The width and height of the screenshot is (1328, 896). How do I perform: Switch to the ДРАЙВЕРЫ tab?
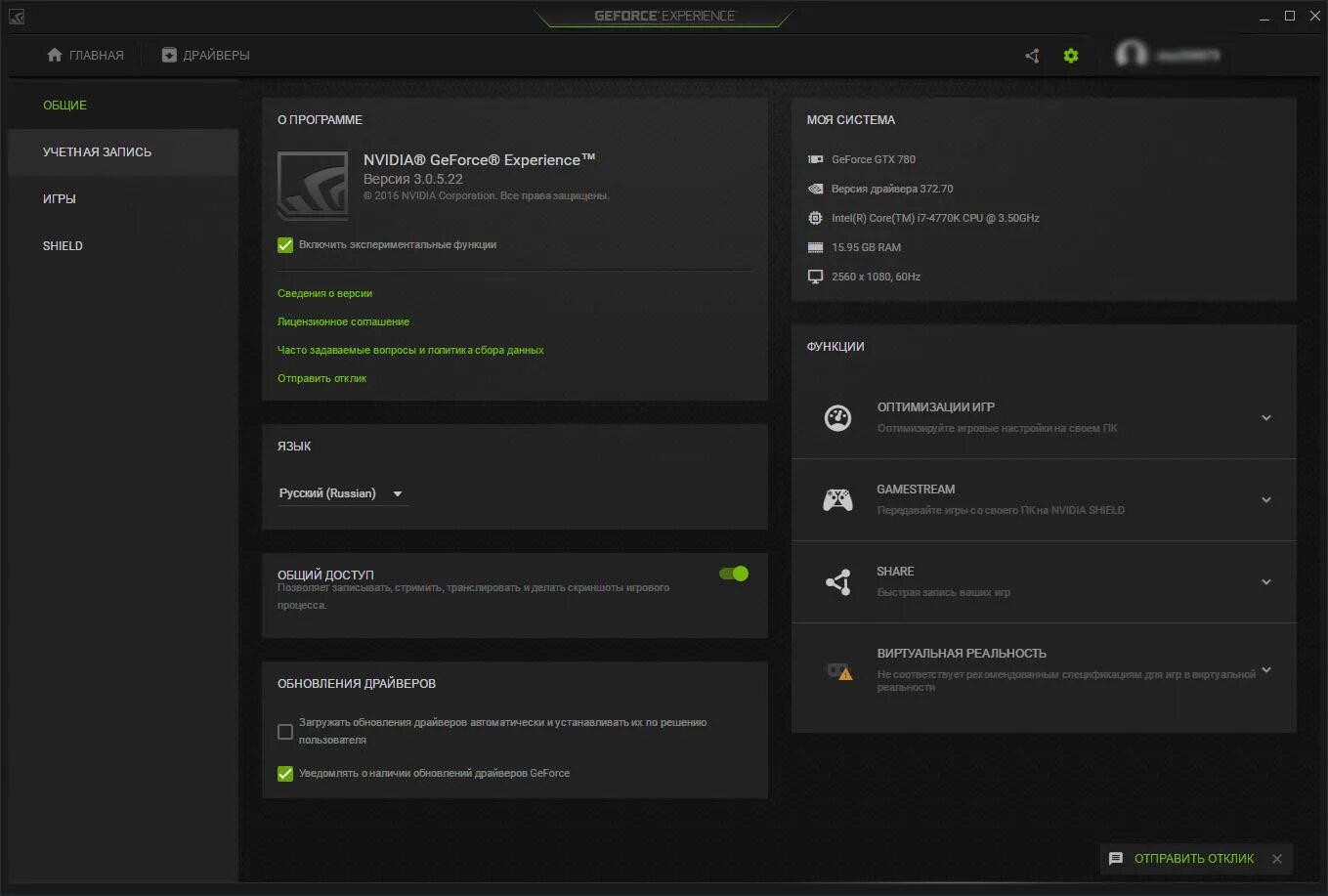206,56
